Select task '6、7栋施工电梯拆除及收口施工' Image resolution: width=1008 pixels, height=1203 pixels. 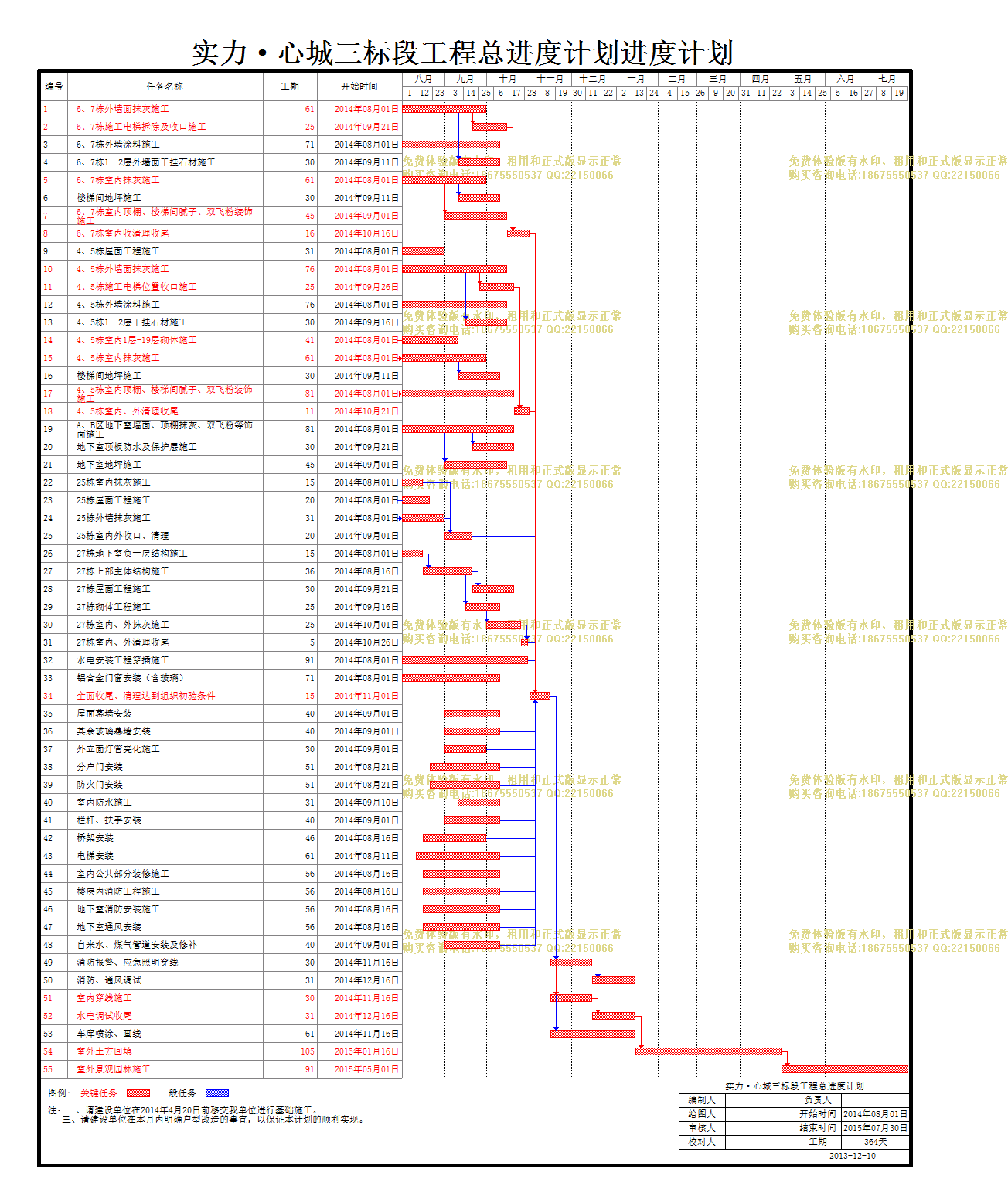[x=141, y=127]
